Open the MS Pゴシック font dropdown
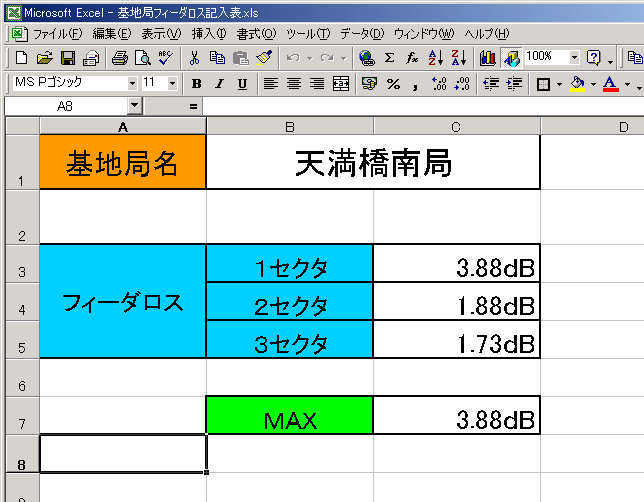 pyautogui.click(x=131, y=83)
